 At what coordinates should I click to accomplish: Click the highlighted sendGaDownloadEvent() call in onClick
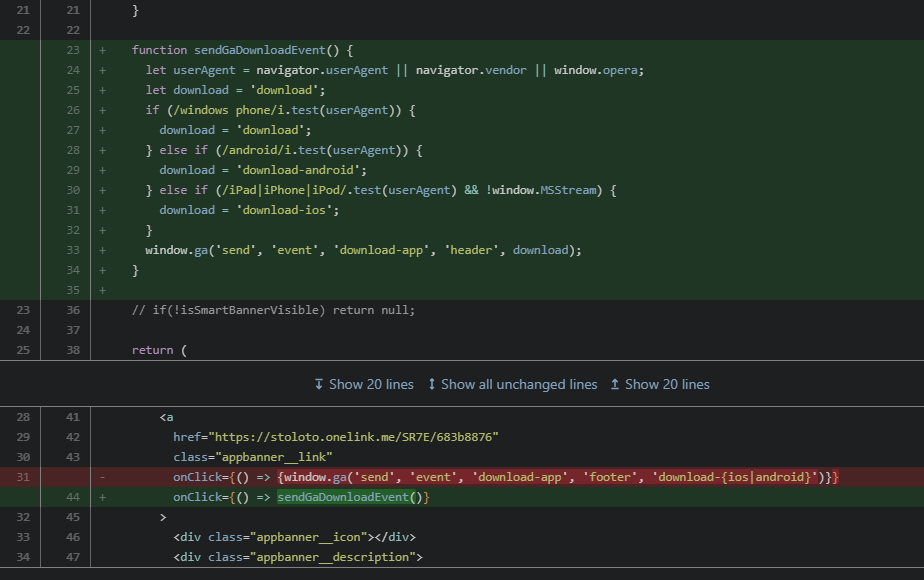click(353, 497)
